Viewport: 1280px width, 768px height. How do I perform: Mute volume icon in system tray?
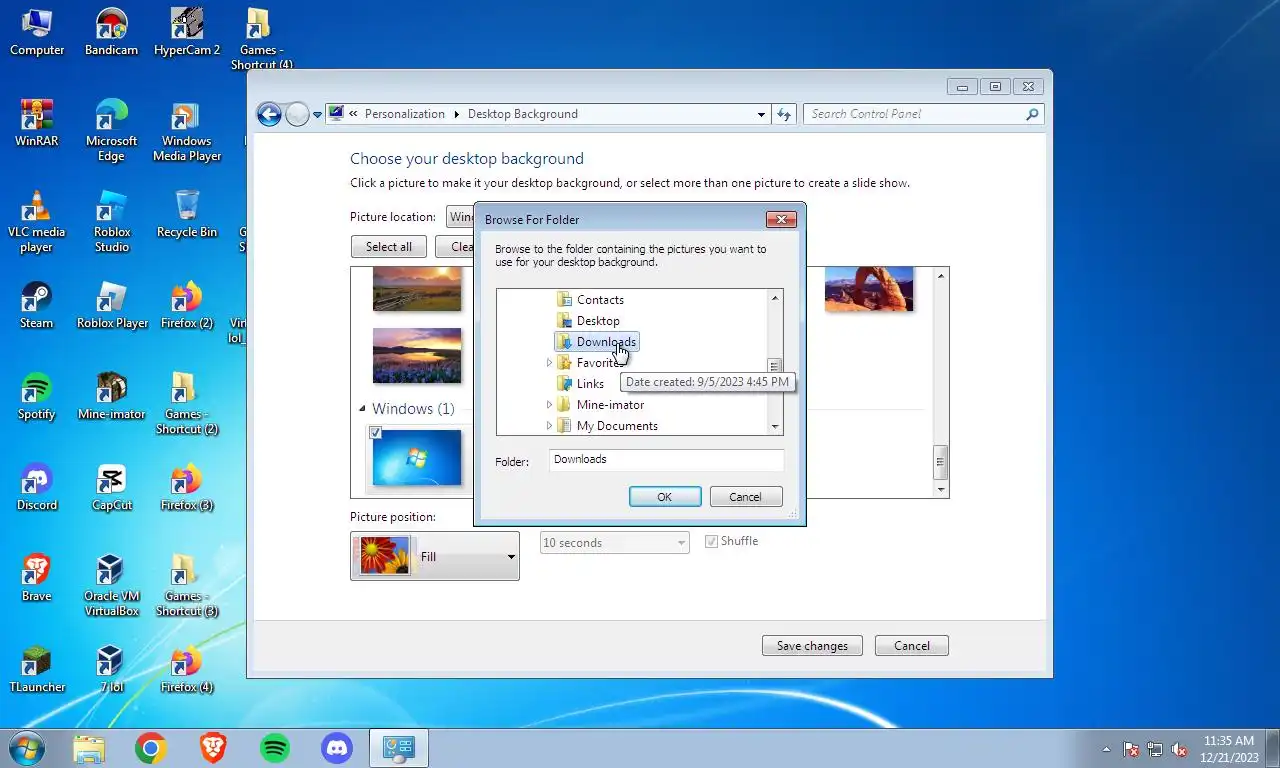click(x=1179, y=749)
